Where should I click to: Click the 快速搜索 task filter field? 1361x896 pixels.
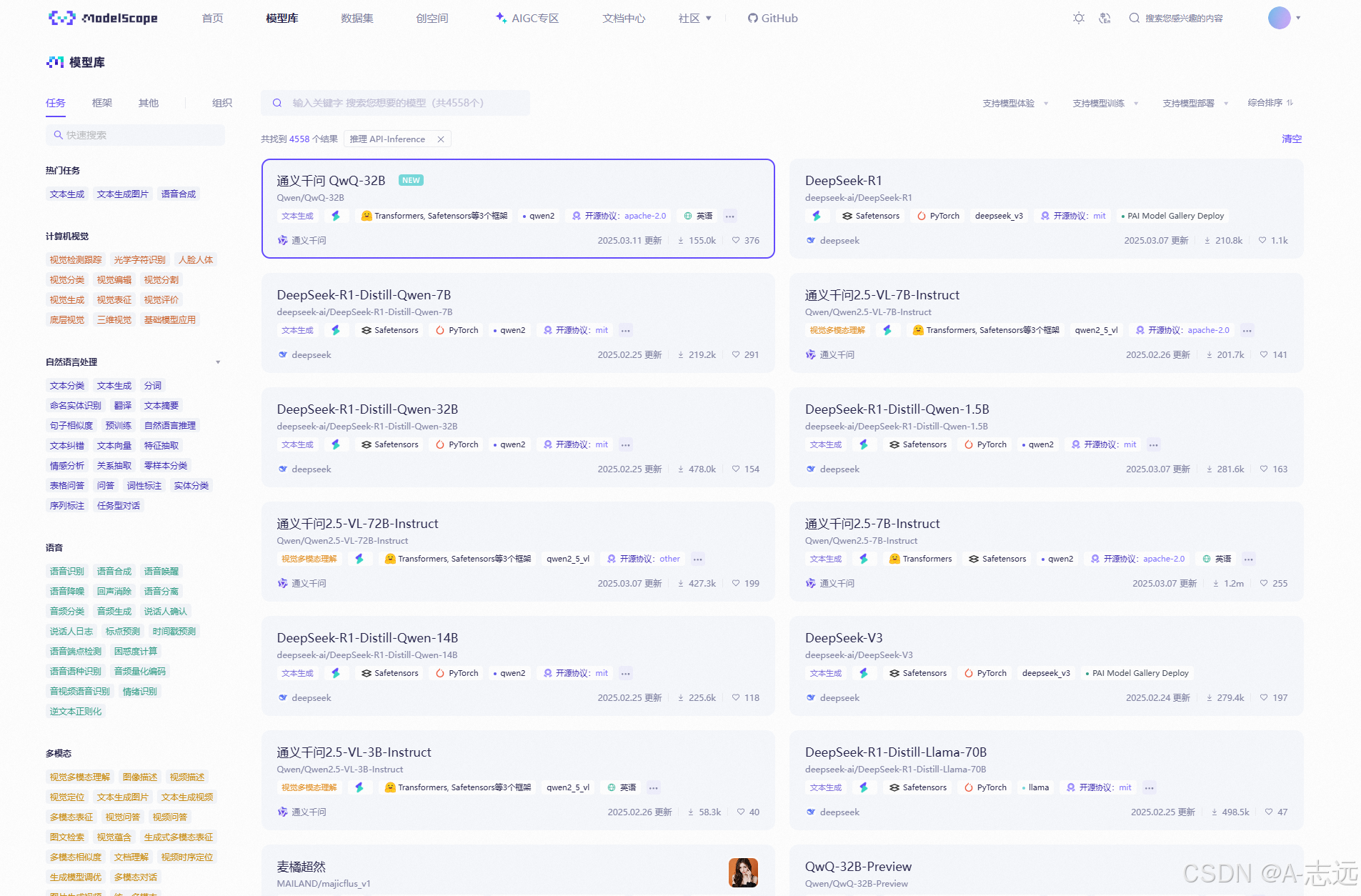tap(135, 135)
